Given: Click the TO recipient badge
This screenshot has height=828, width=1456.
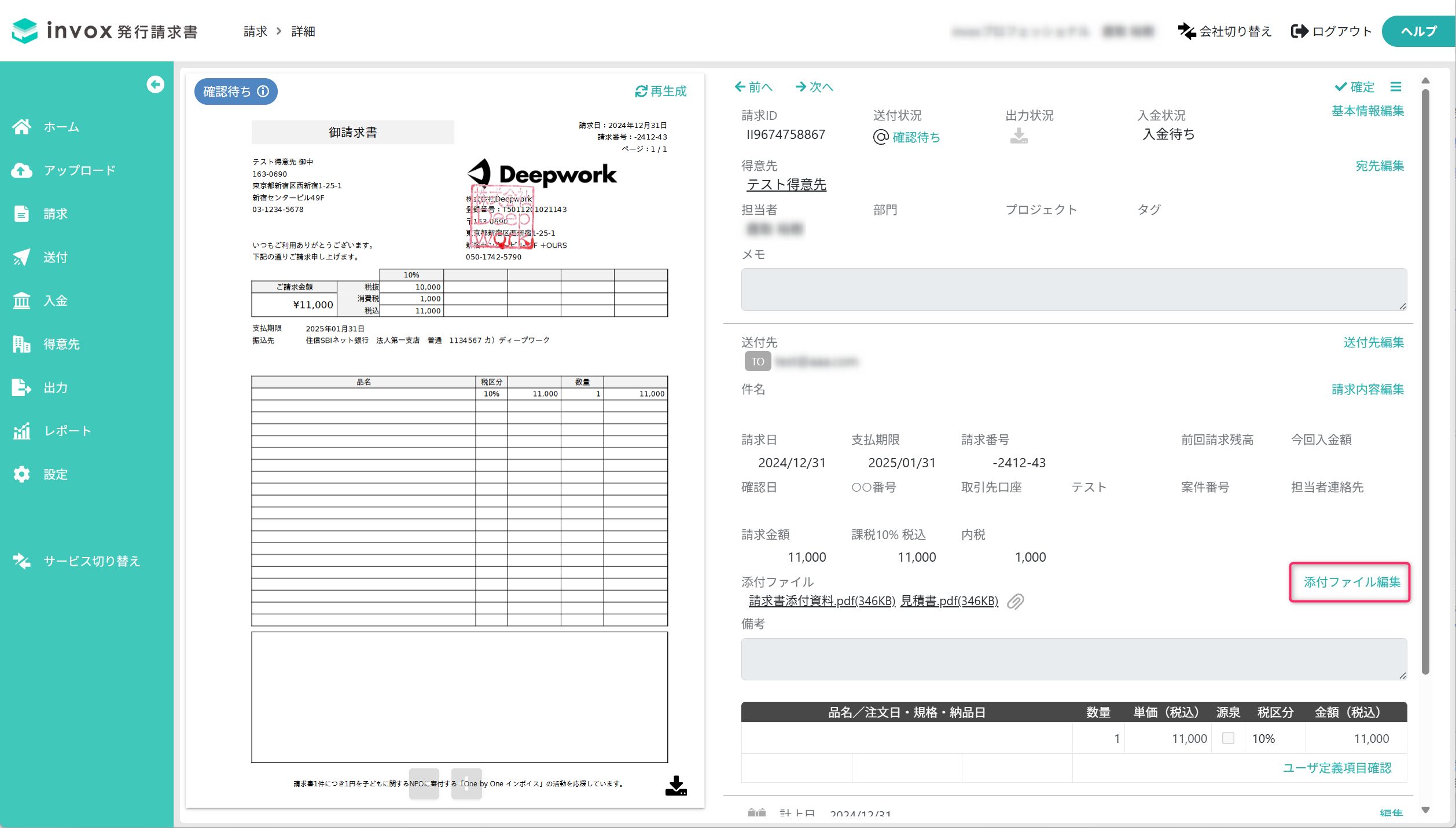Looking at the screenshot, I should pyautogui.click(x=758, y=361).
